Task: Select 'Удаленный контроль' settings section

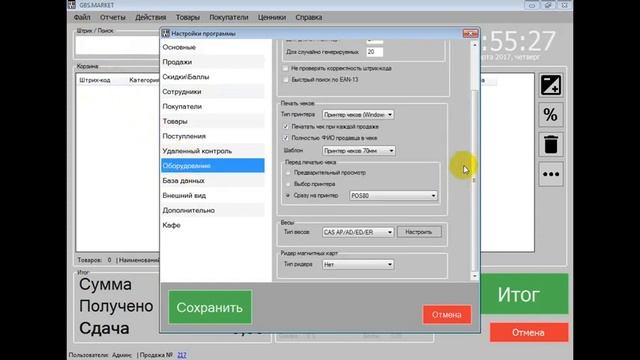Action: pos(213,151)
